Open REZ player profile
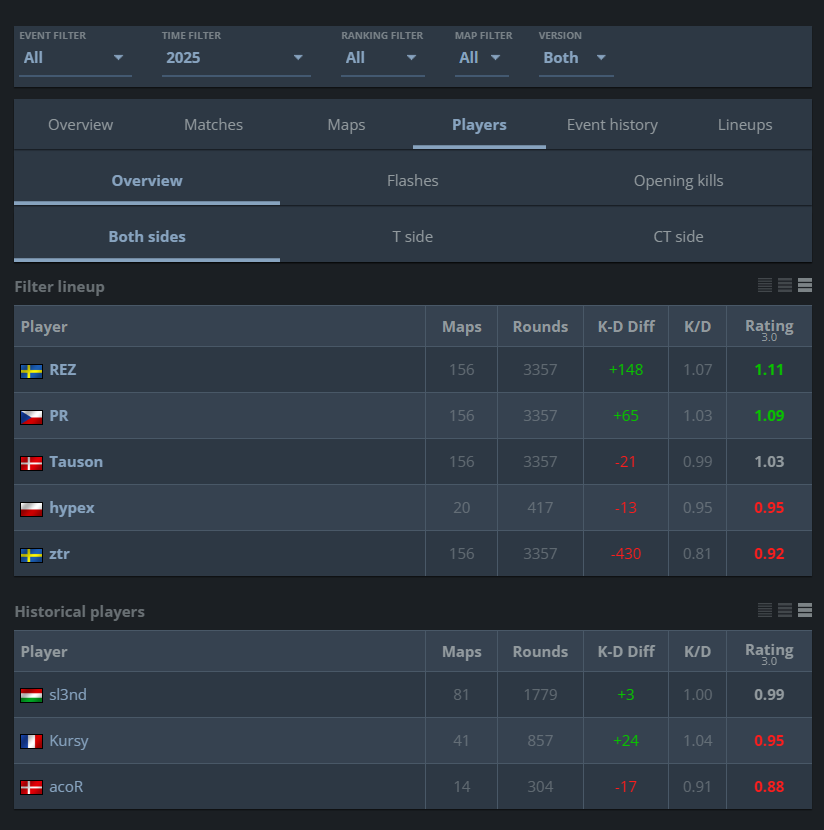This screenshot has width=824, height=830. (x=62, y=369)
